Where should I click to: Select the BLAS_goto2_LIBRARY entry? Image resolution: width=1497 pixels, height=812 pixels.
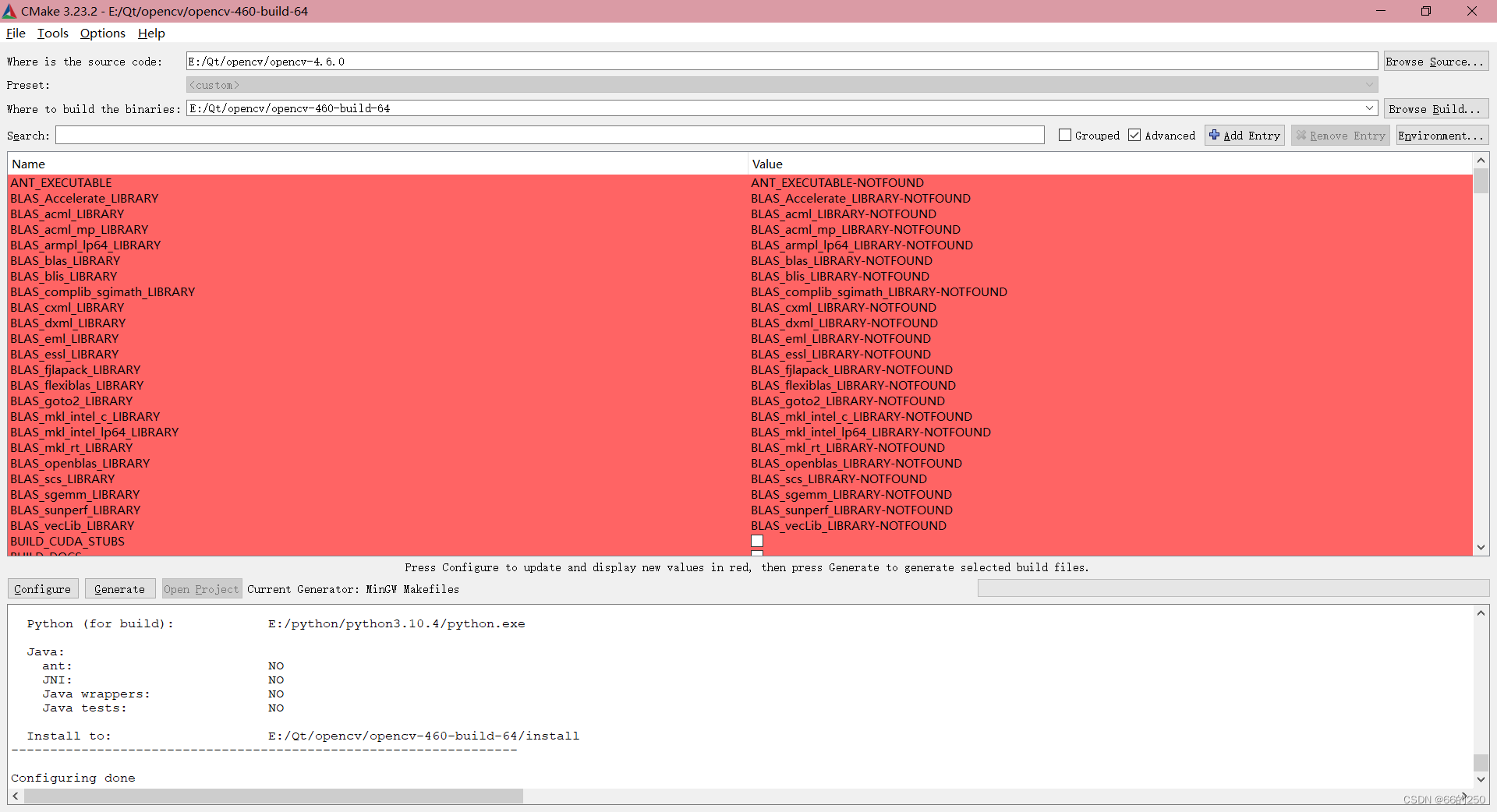pos(72,401)
